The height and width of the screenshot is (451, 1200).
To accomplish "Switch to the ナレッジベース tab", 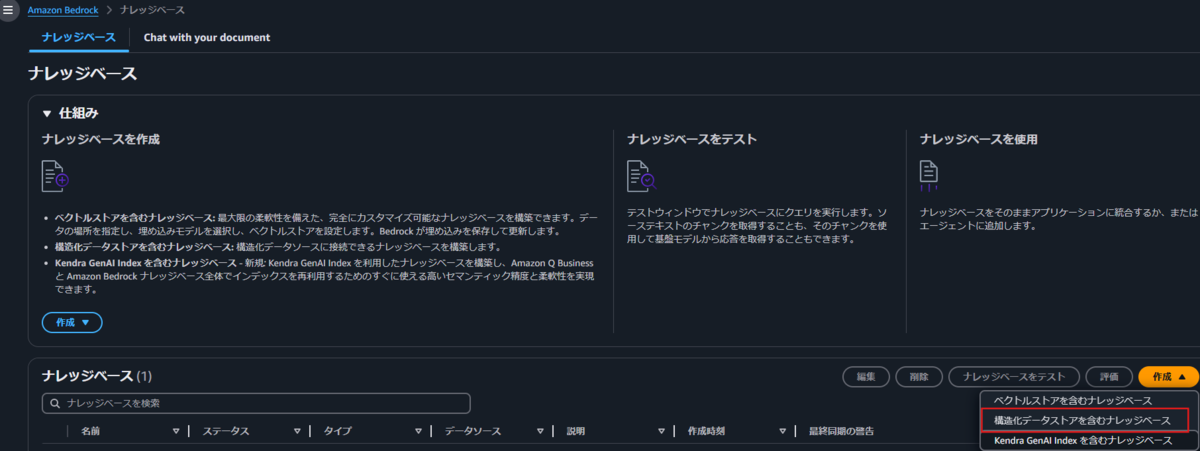I will pos(79,38).
